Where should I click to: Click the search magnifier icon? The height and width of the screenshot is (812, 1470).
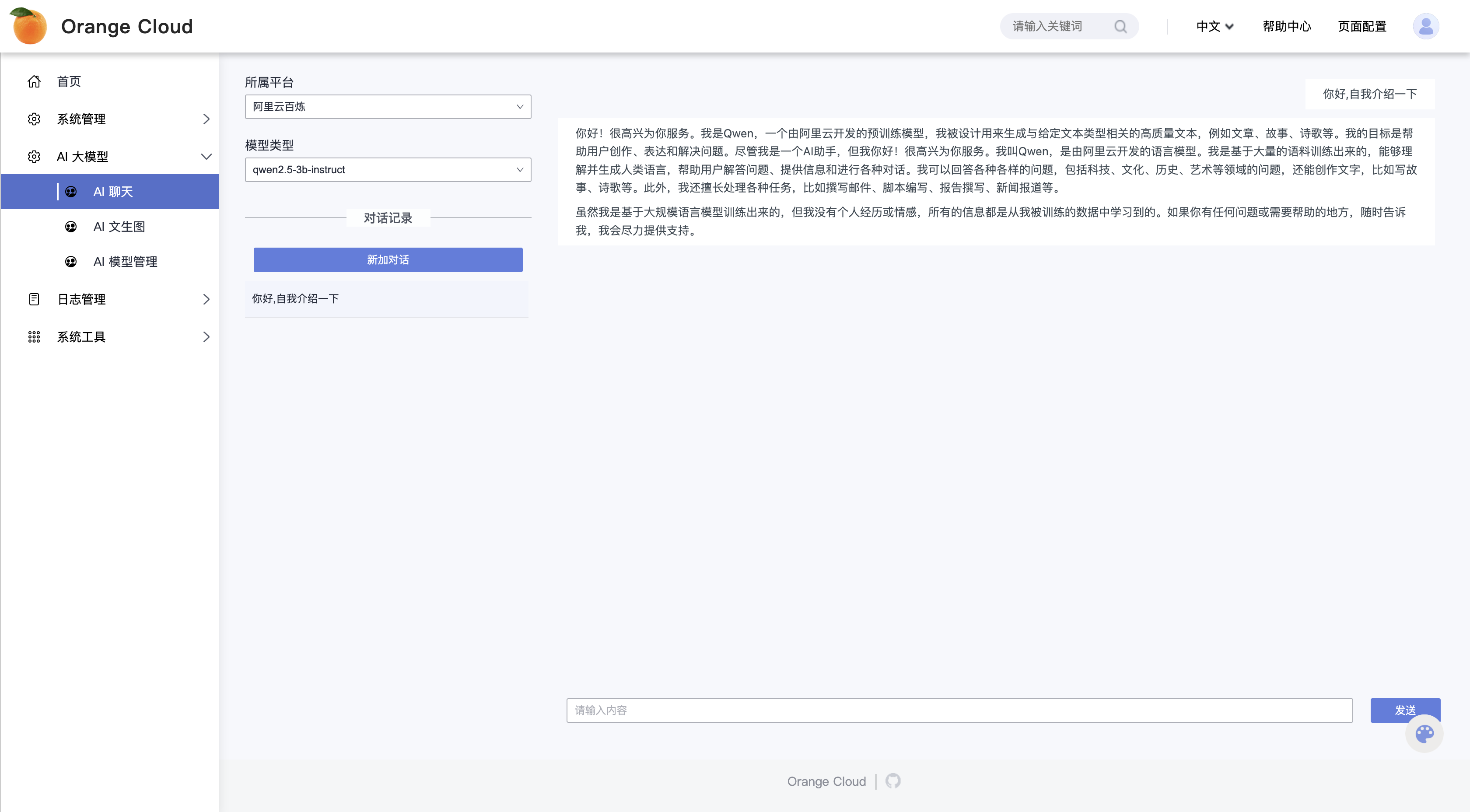pyautogui.click(x=1120, y=26)
